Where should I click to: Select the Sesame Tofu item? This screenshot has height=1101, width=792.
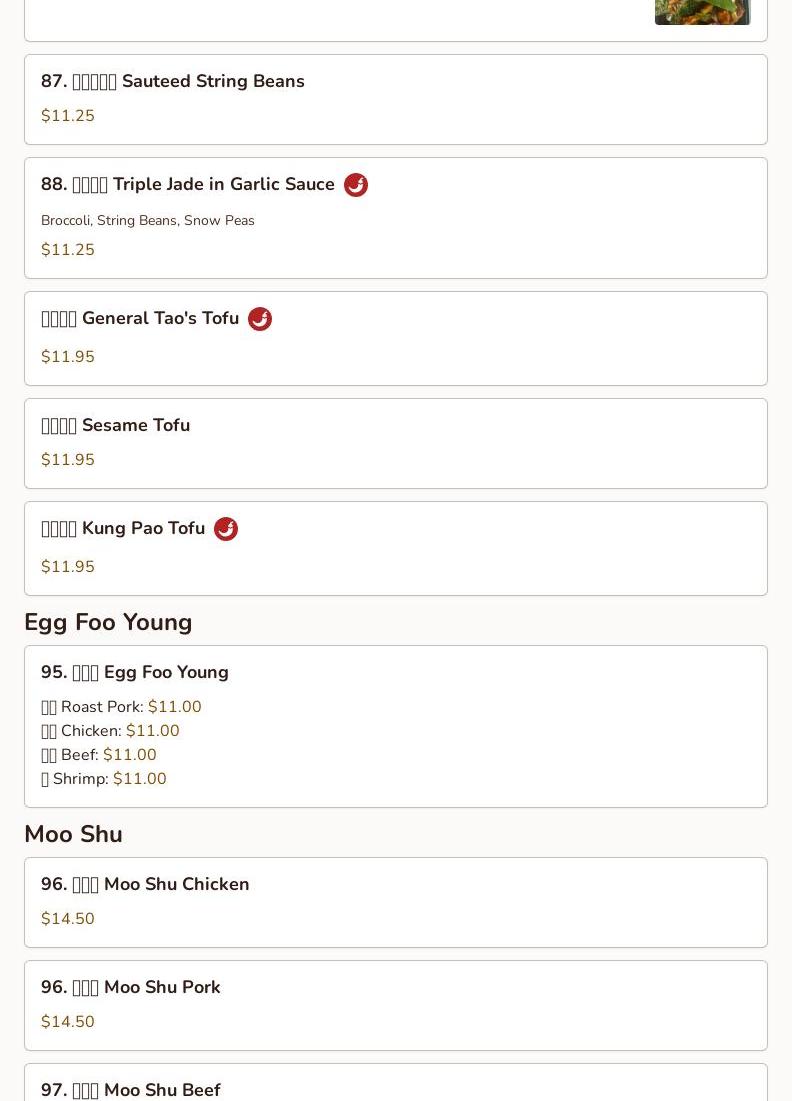[396, 444]
